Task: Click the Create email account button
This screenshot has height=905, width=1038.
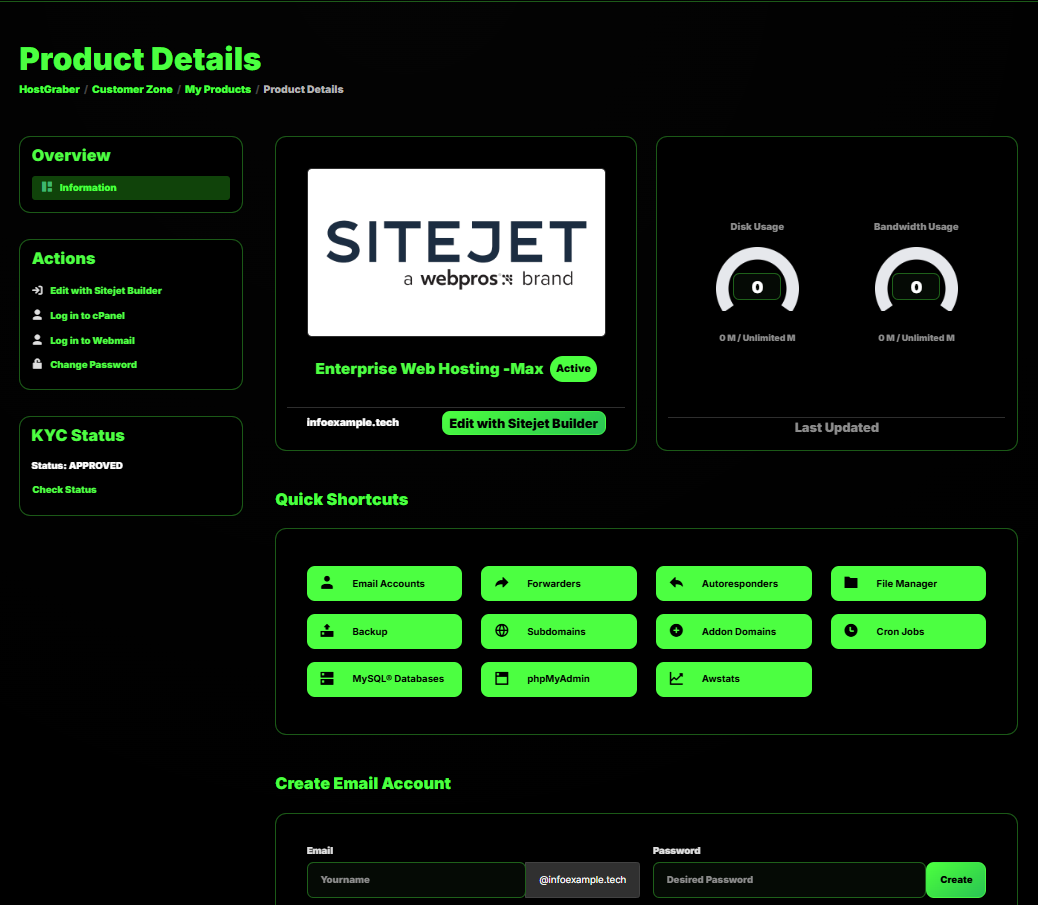Action: [x=956, y=880]
